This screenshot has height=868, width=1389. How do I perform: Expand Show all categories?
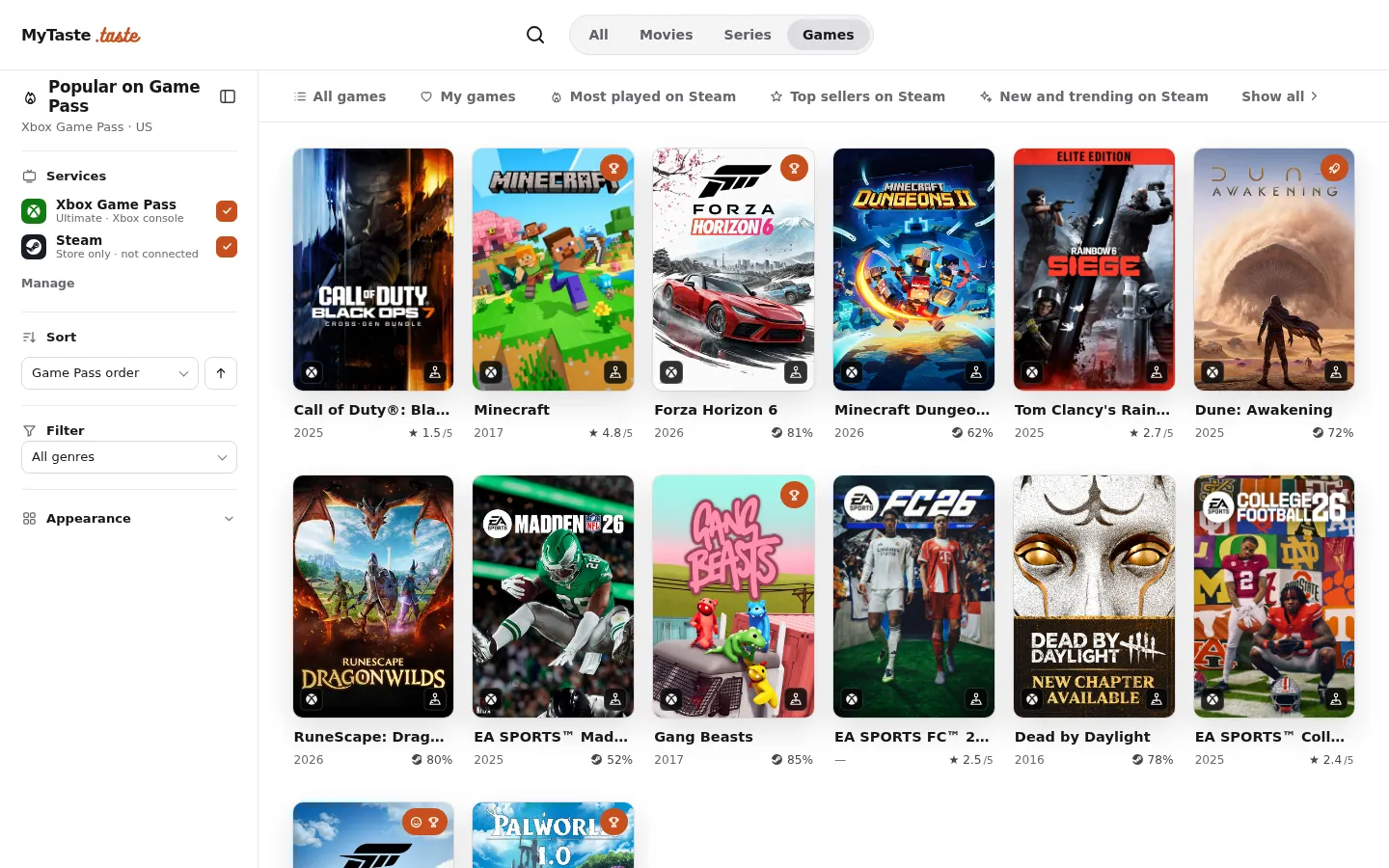coord(1279,96)
